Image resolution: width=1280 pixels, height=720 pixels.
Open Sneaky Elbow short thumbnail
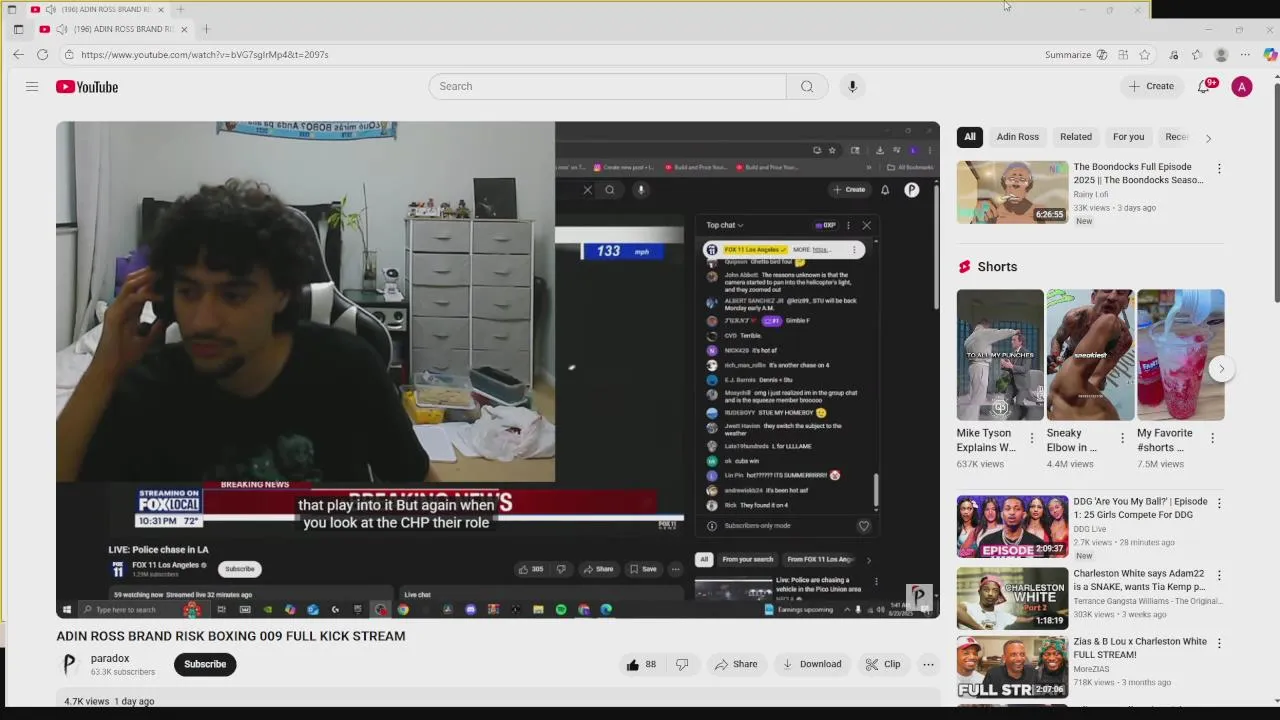pyautogui.click(x=1090, y=355)
